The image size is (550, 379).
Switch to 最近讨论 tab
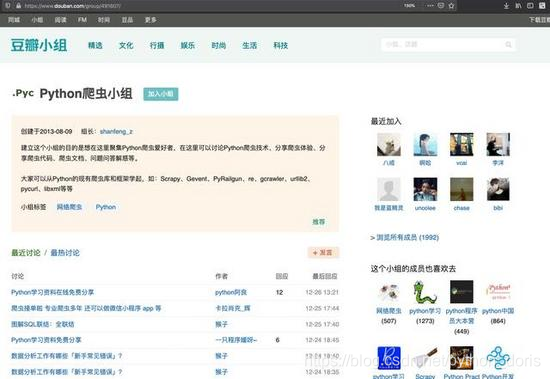click(26, 253)
